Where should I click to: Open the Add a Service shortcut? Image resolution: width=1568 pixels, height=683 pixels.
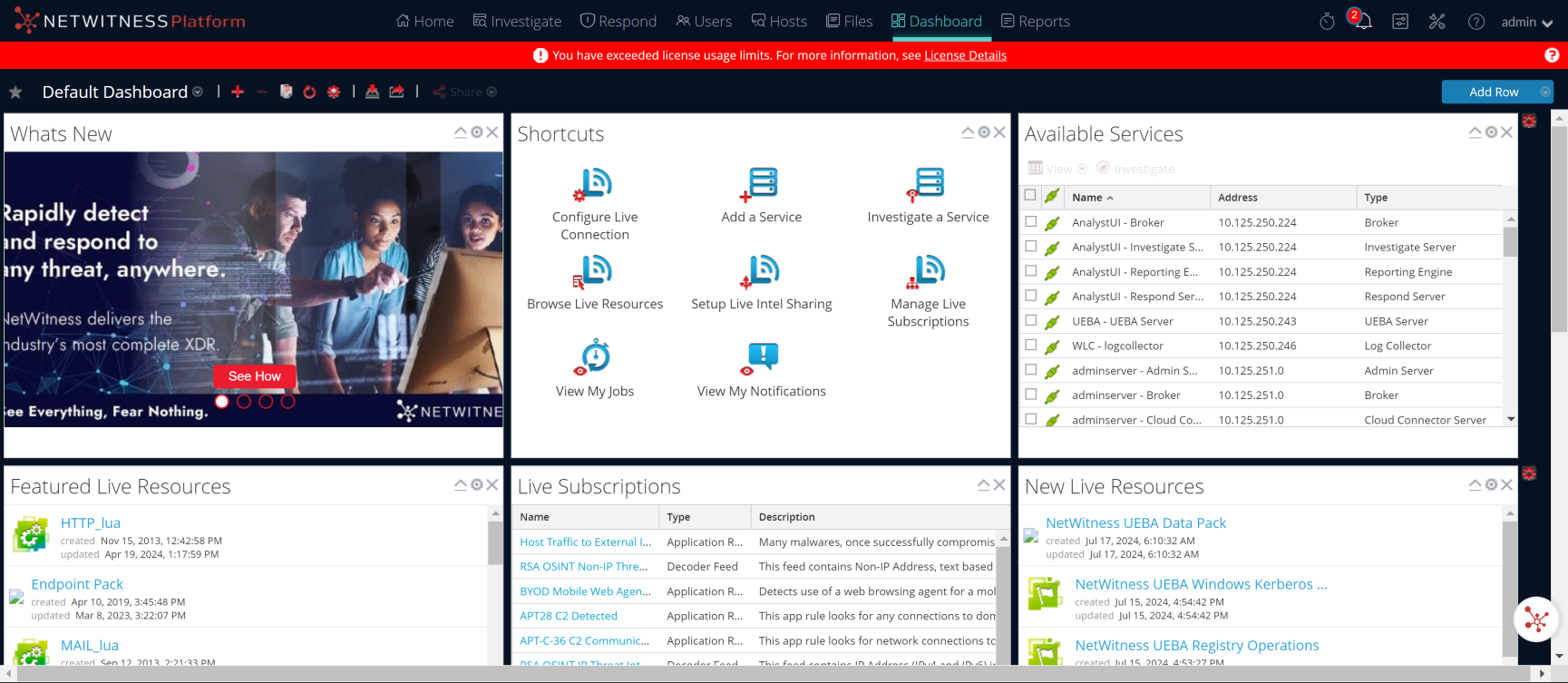(762, 195)
